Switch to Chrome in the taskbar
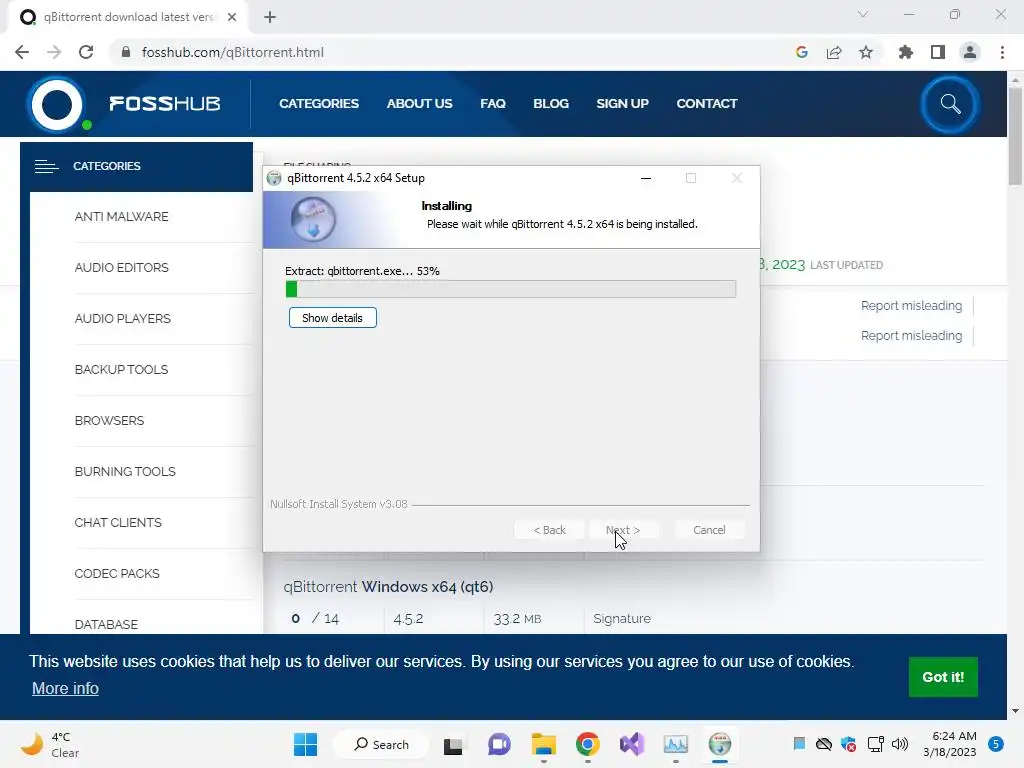The width and height of the screenshot is (1024, 768). coord(588,744)
